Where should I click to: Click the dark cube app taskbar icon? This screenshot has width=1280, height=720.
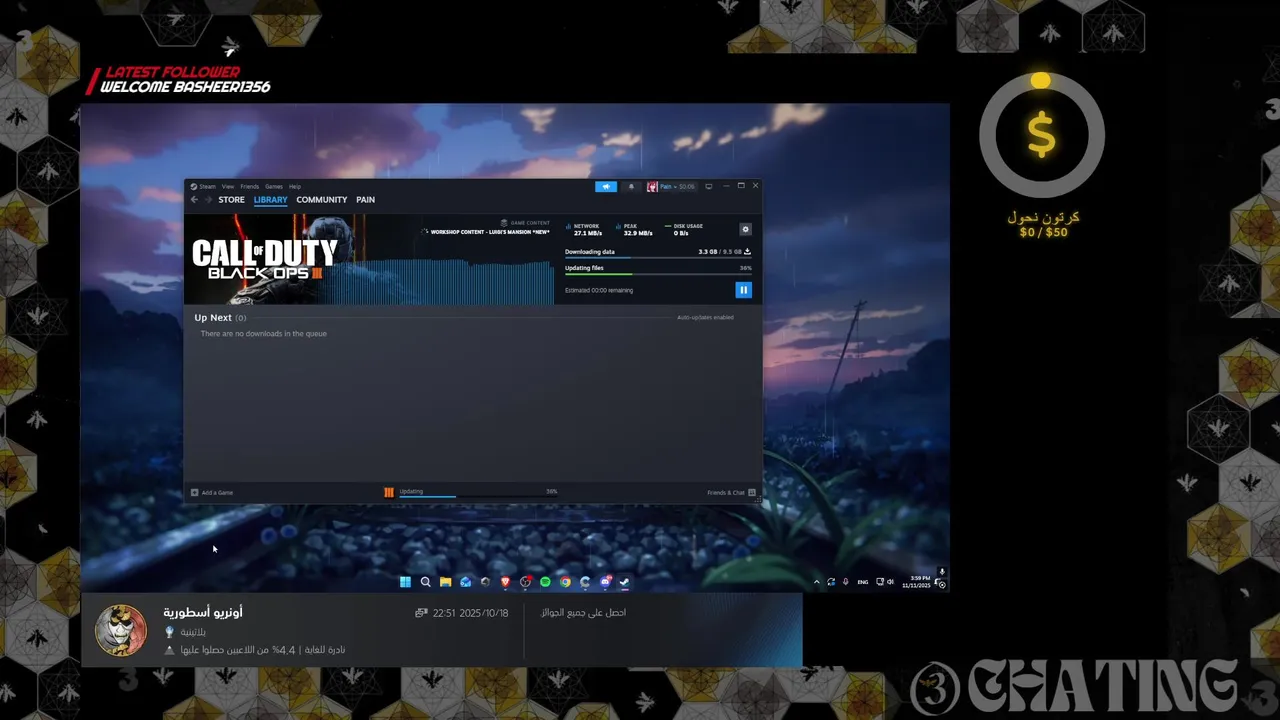pyautogui.click(x=485, y=582)
